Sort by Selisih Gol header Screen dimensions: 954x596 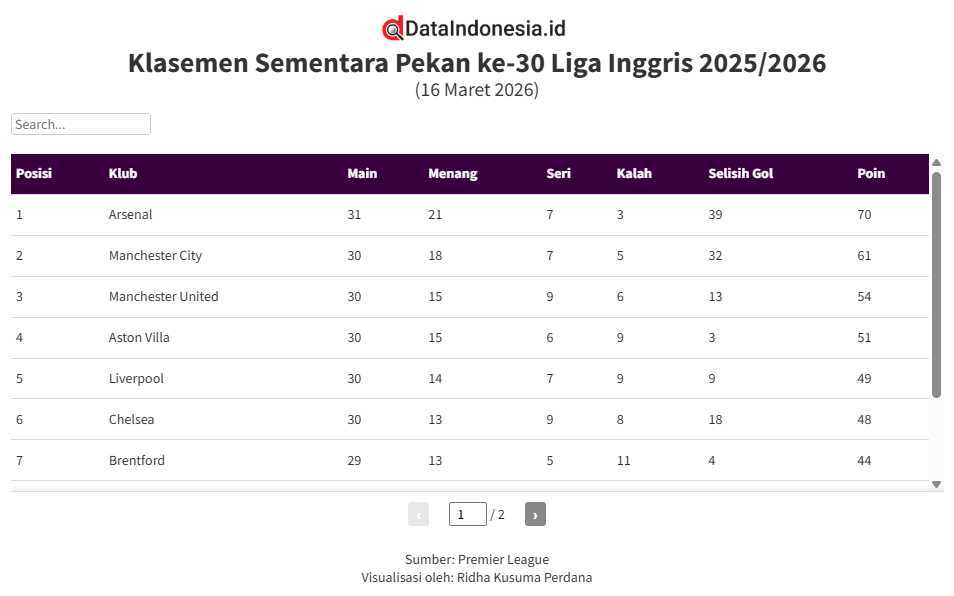(x=740, y=174)
